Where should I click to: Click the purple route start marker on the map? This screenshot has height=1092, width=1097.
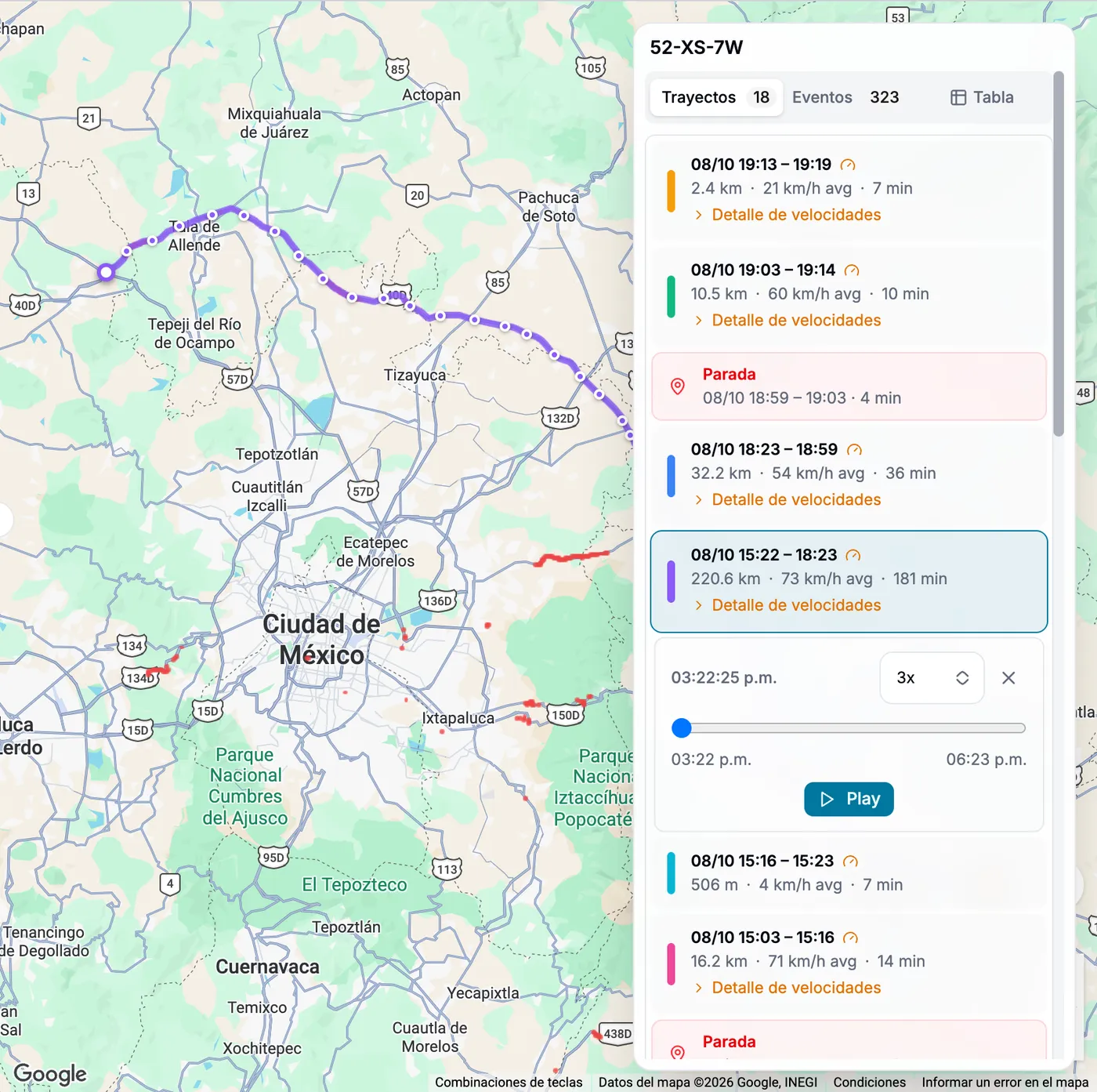coord(106,273)
